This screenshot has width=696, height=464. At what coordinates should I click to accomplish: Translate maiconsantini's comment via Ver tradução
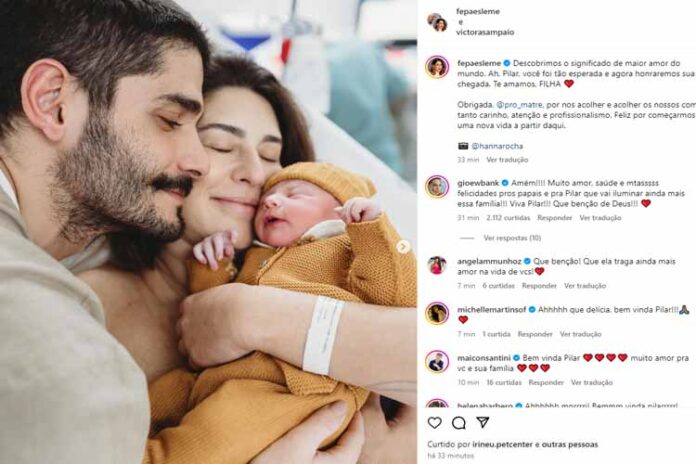[x=591, y=382]
